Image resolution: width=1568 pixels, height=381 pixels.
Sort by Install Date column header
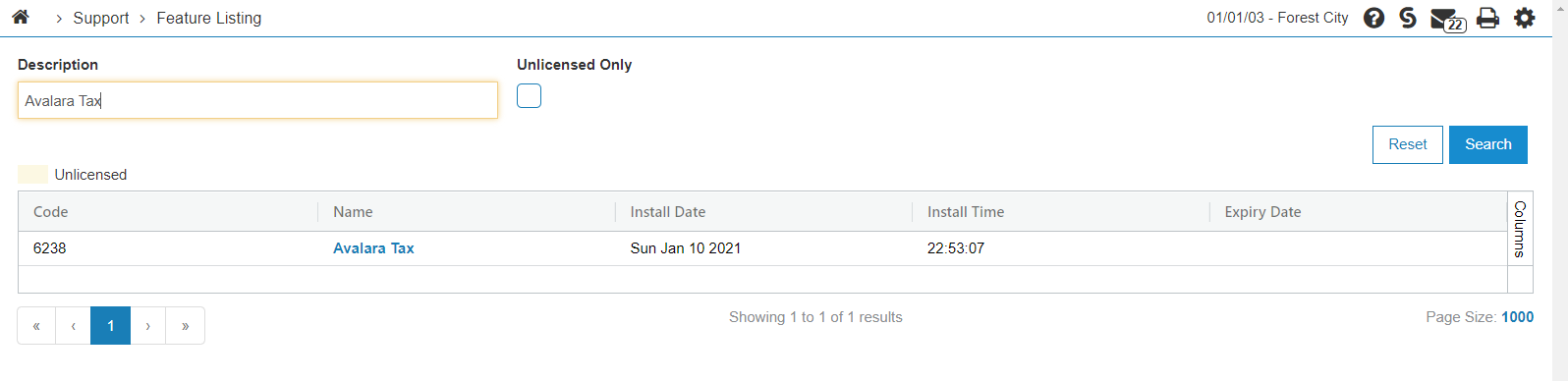pos(668,212)
